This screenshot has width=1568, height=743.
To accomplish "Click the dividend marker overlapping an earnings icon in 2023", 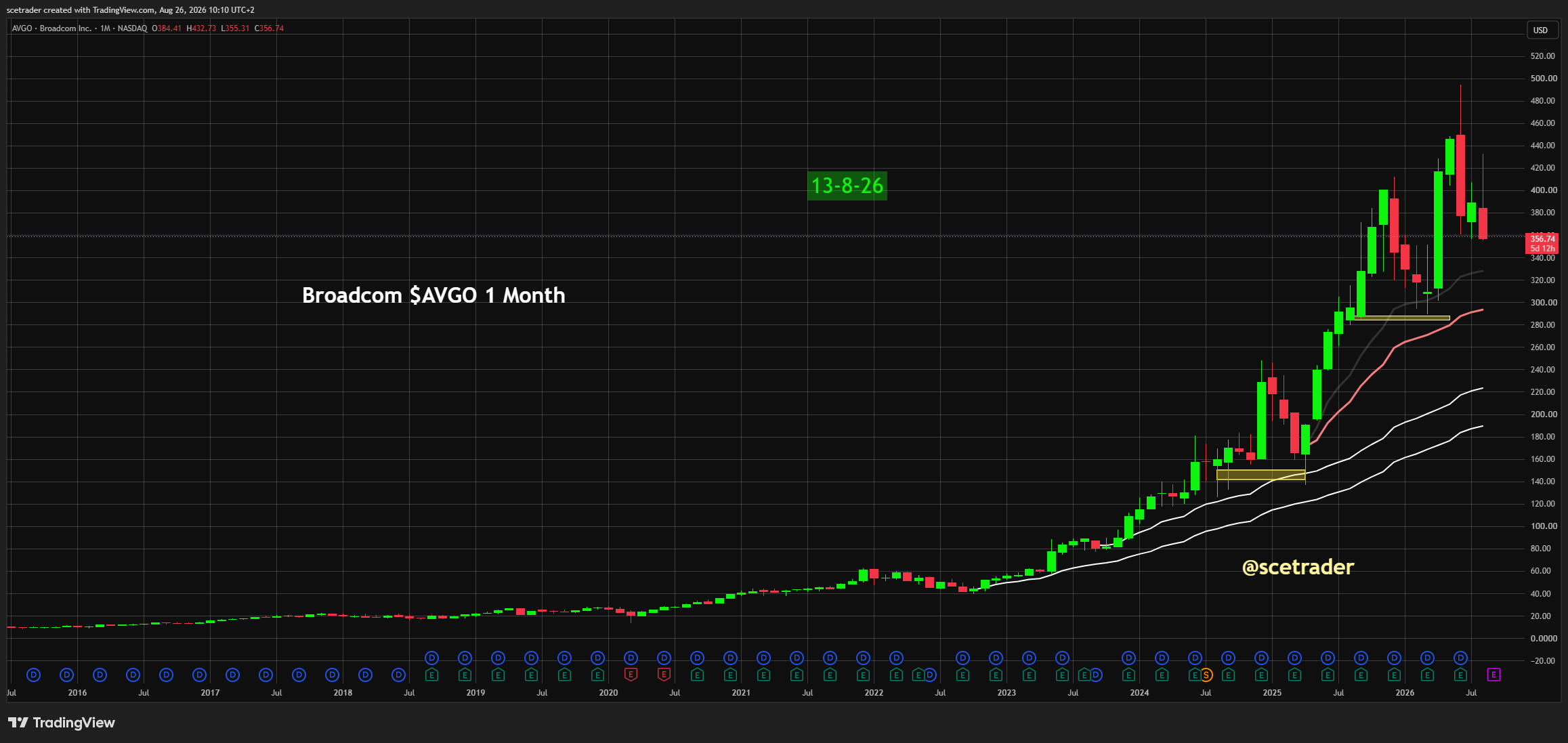I will tap(1096, 675).
